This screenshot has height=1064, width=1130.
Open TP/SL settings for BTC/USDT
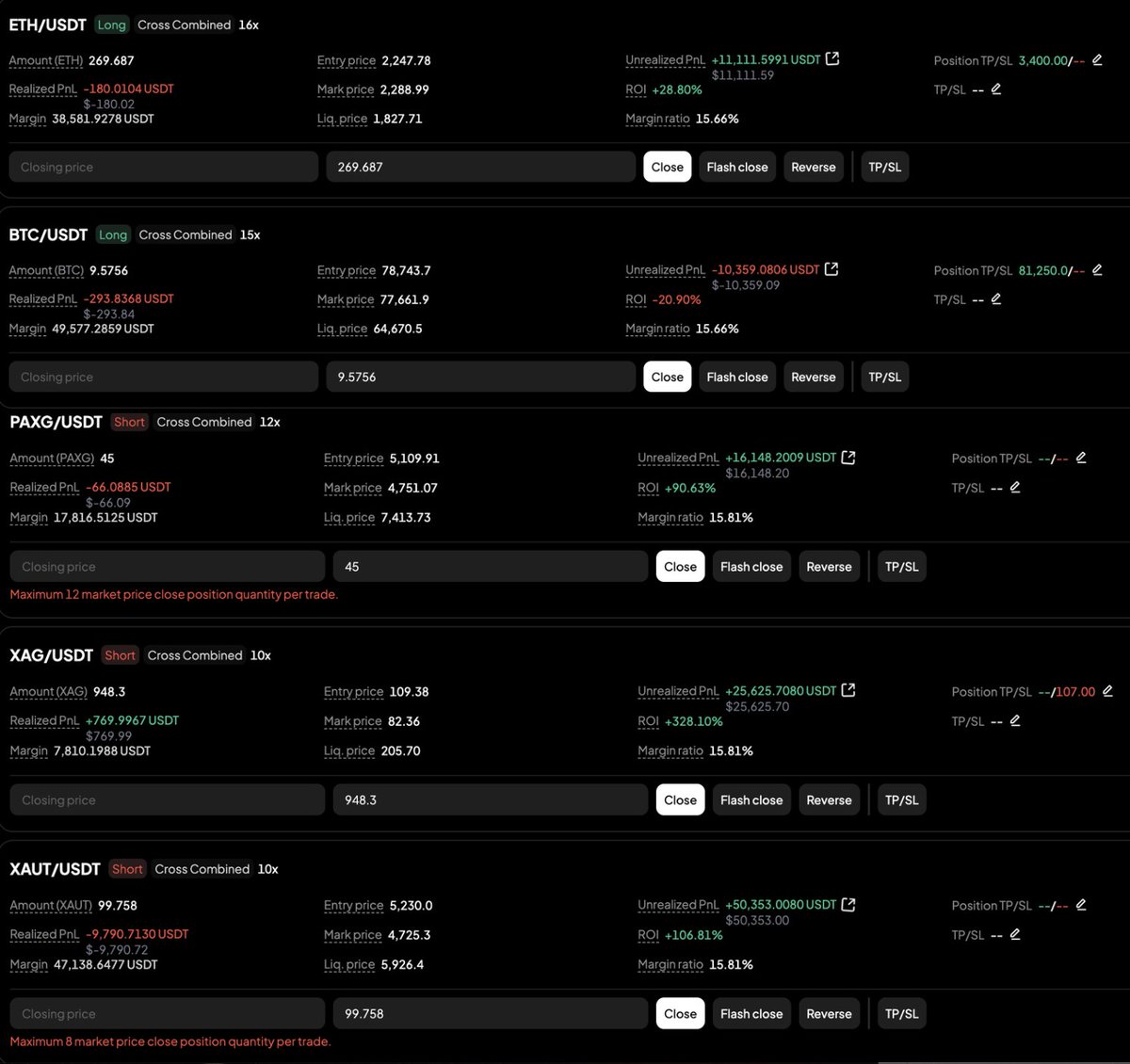point(884,377)
